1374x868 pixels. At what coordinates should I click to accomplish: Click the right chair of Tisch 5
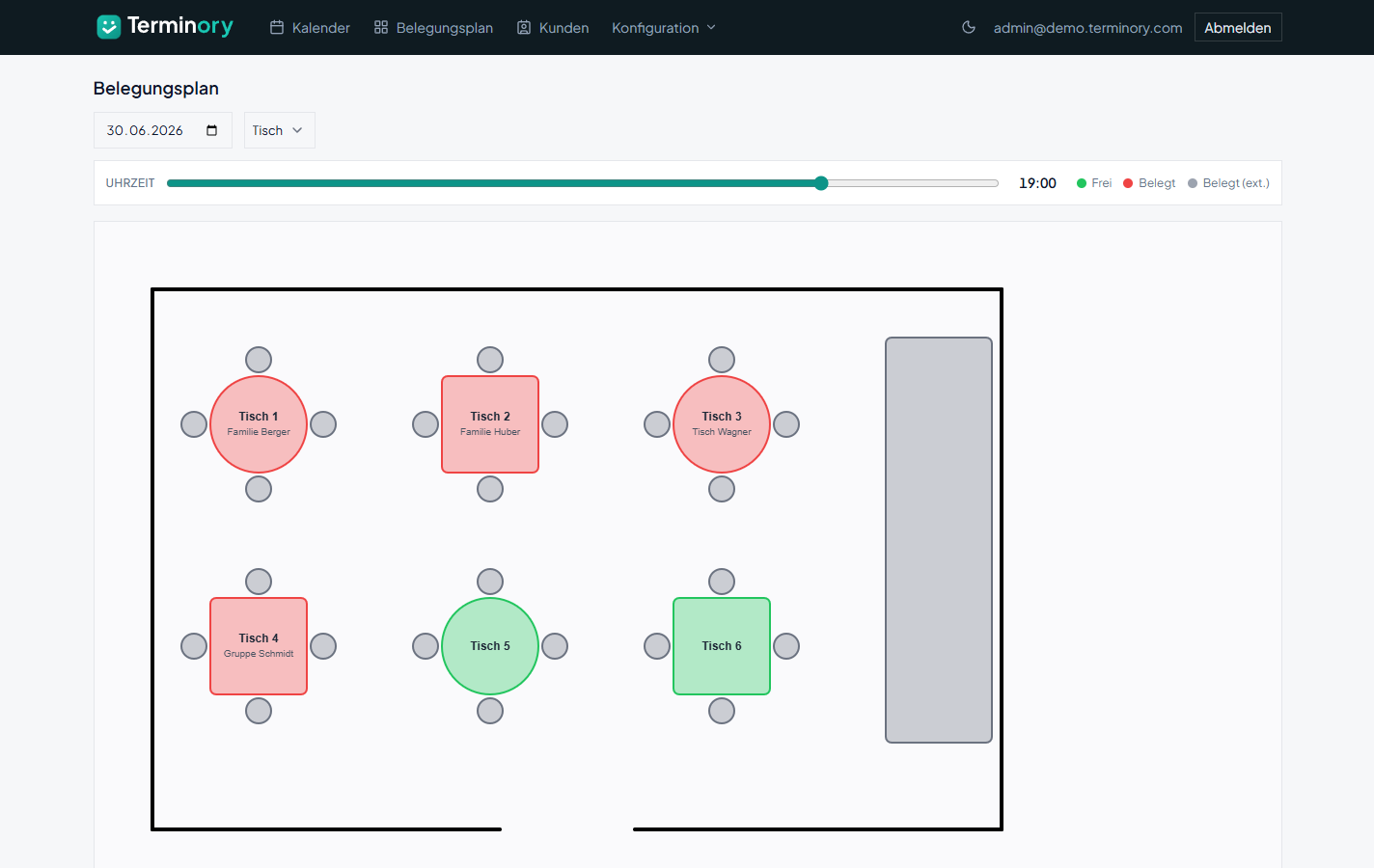coord(555,646)
